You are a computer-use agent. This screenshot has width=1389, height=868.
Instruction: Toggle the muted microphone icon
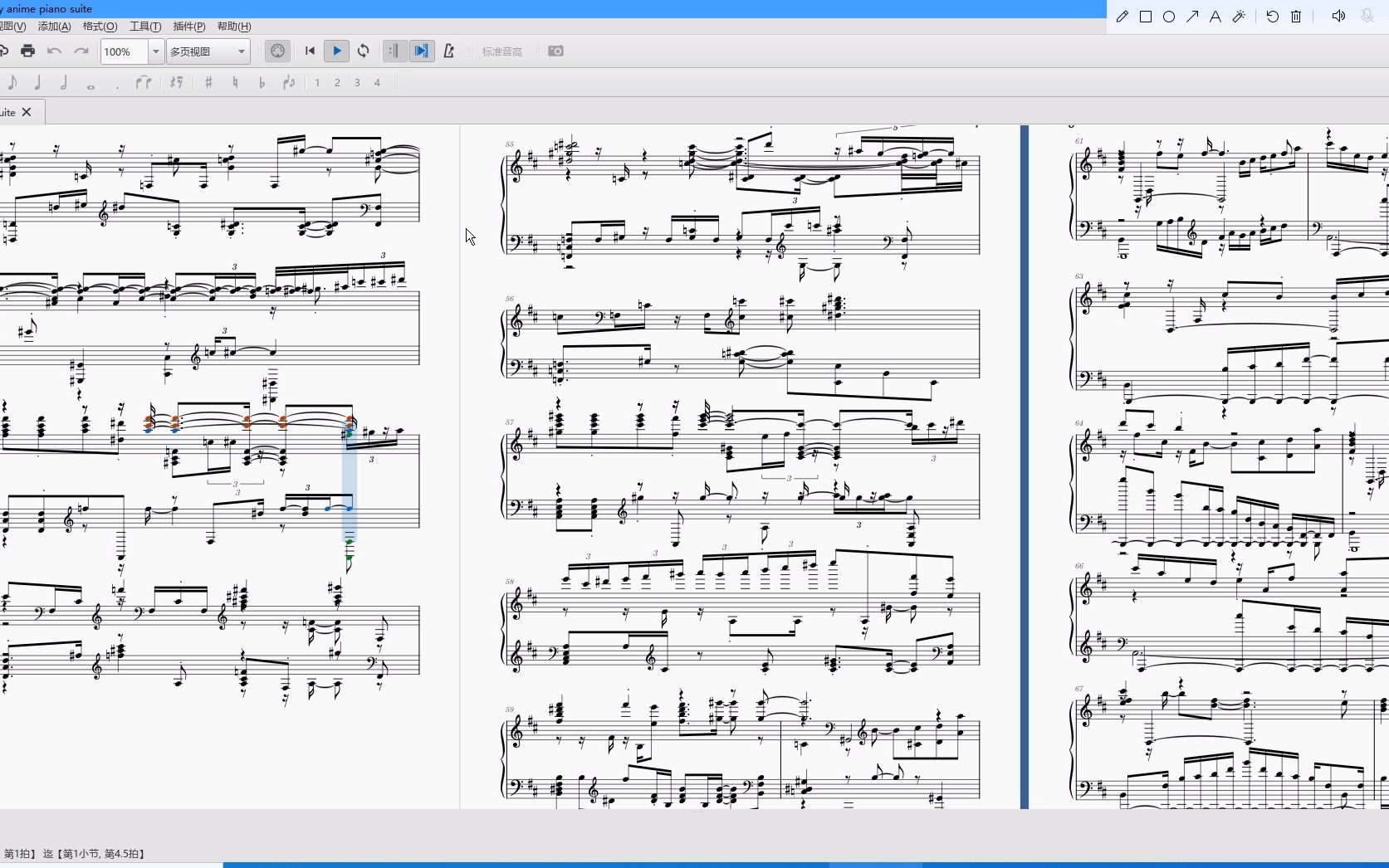1367,17
